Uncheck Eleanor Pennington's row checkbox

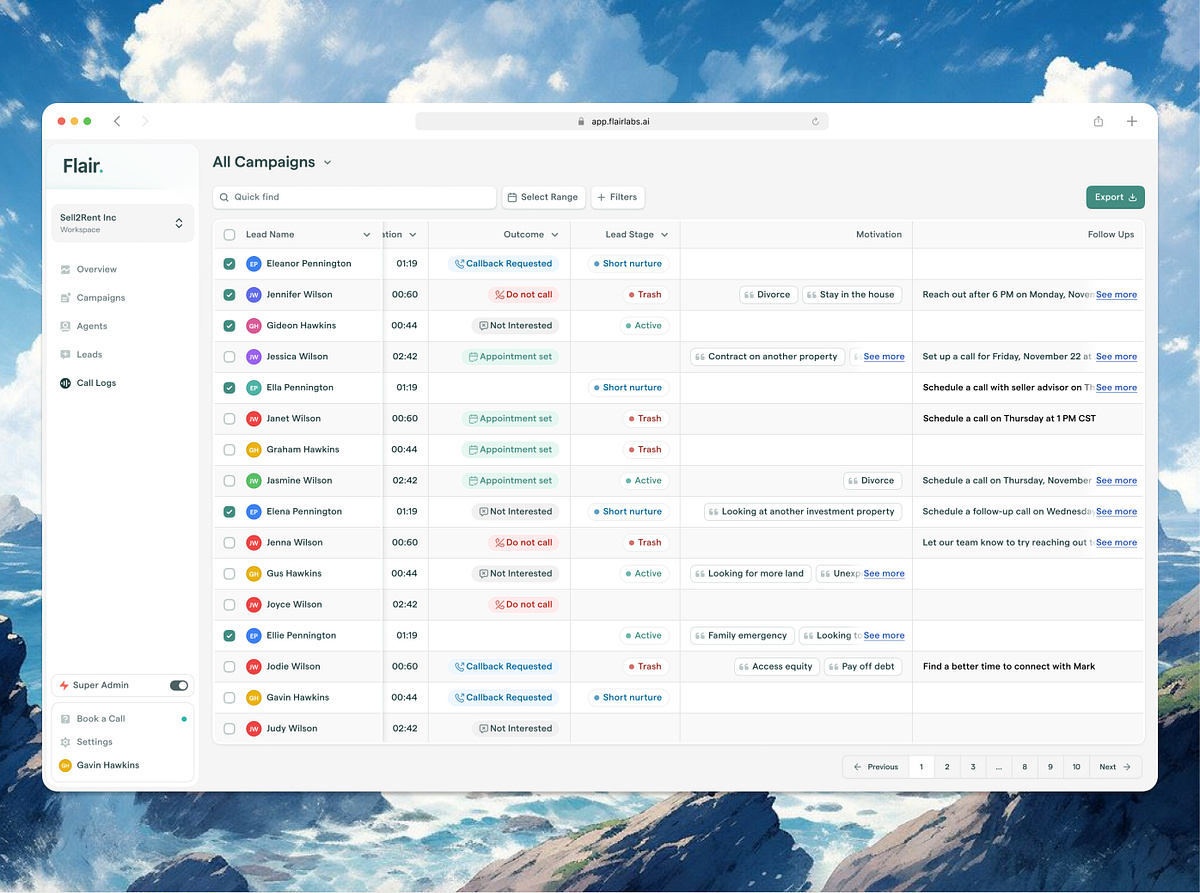pos(229,264)
